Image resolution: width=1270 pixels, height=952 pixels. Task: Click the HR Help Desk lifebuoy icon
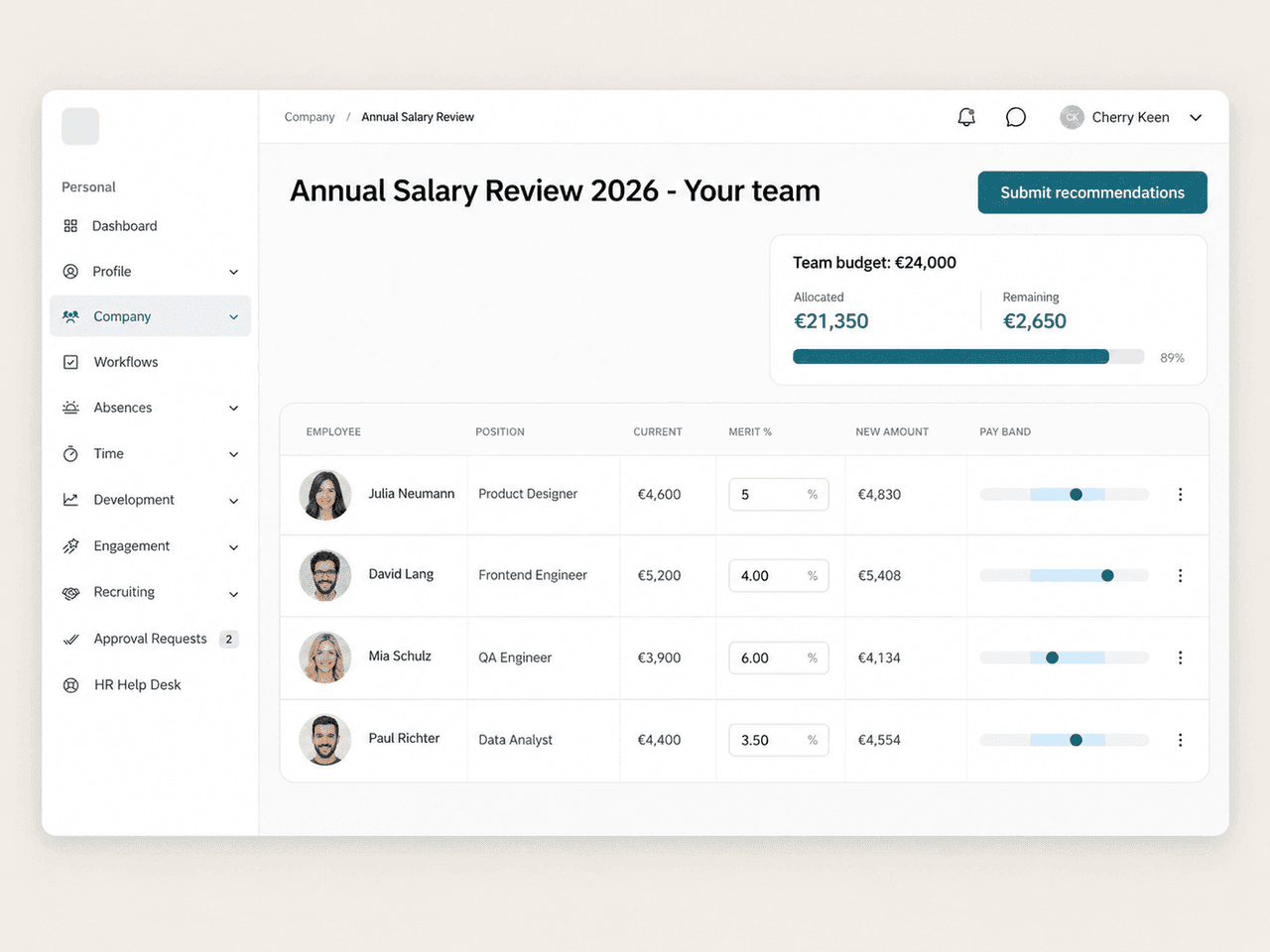(x=70, y=685)
